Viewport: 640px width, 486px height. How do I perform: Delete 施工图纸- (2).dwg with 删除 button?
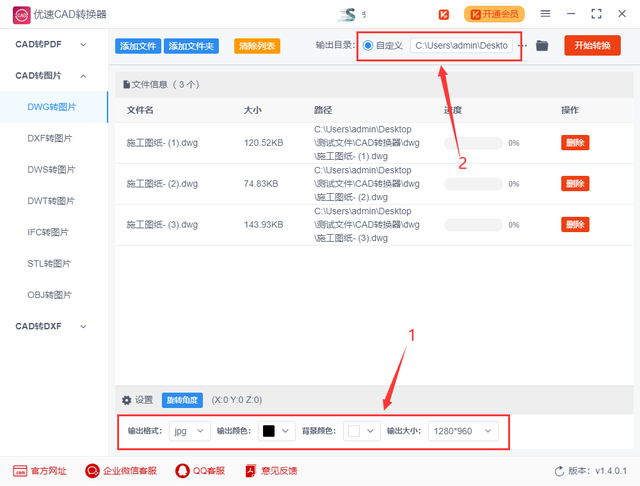[575, 184]
